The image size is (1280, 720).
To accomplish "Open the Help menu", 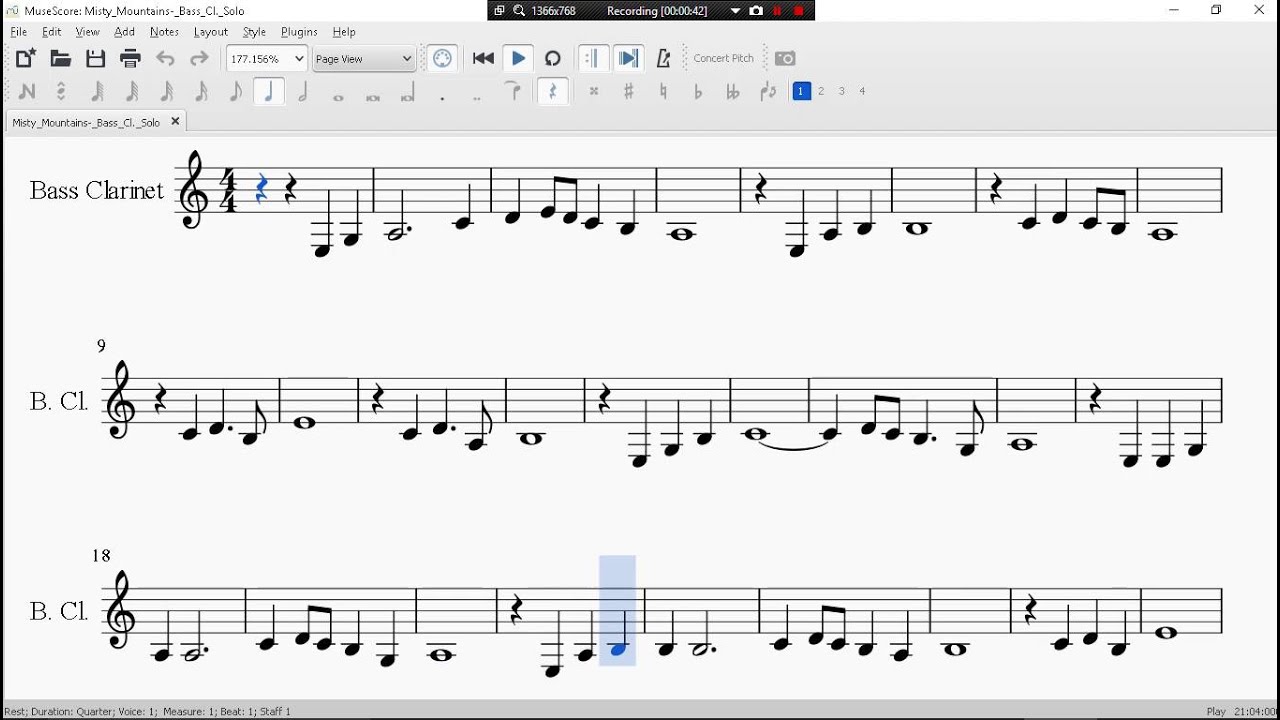I will click(x=344, y=32).
